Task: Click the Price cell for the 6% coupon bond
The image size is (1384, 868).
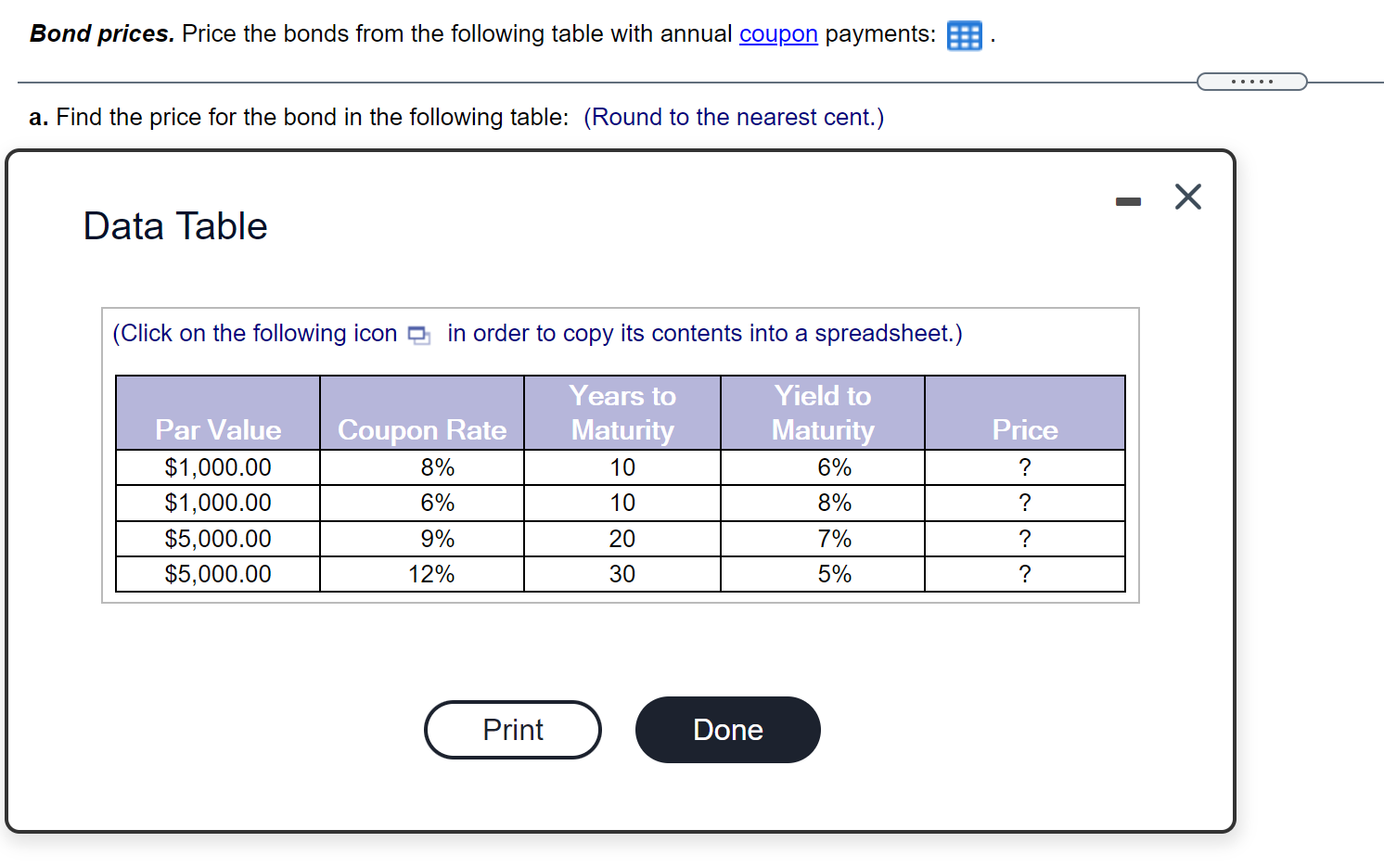Action: point(1024,503)
